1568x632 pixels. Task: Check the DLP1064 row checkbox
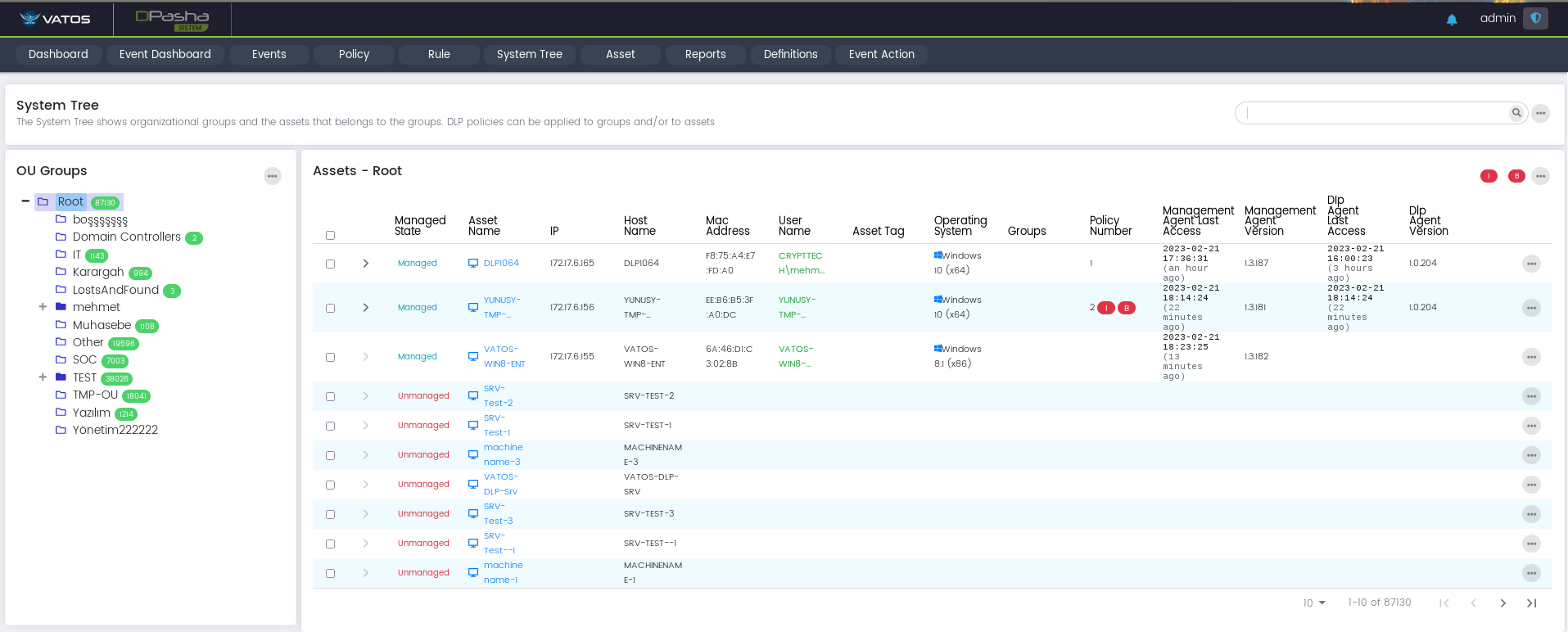click(x=331, y=264)
